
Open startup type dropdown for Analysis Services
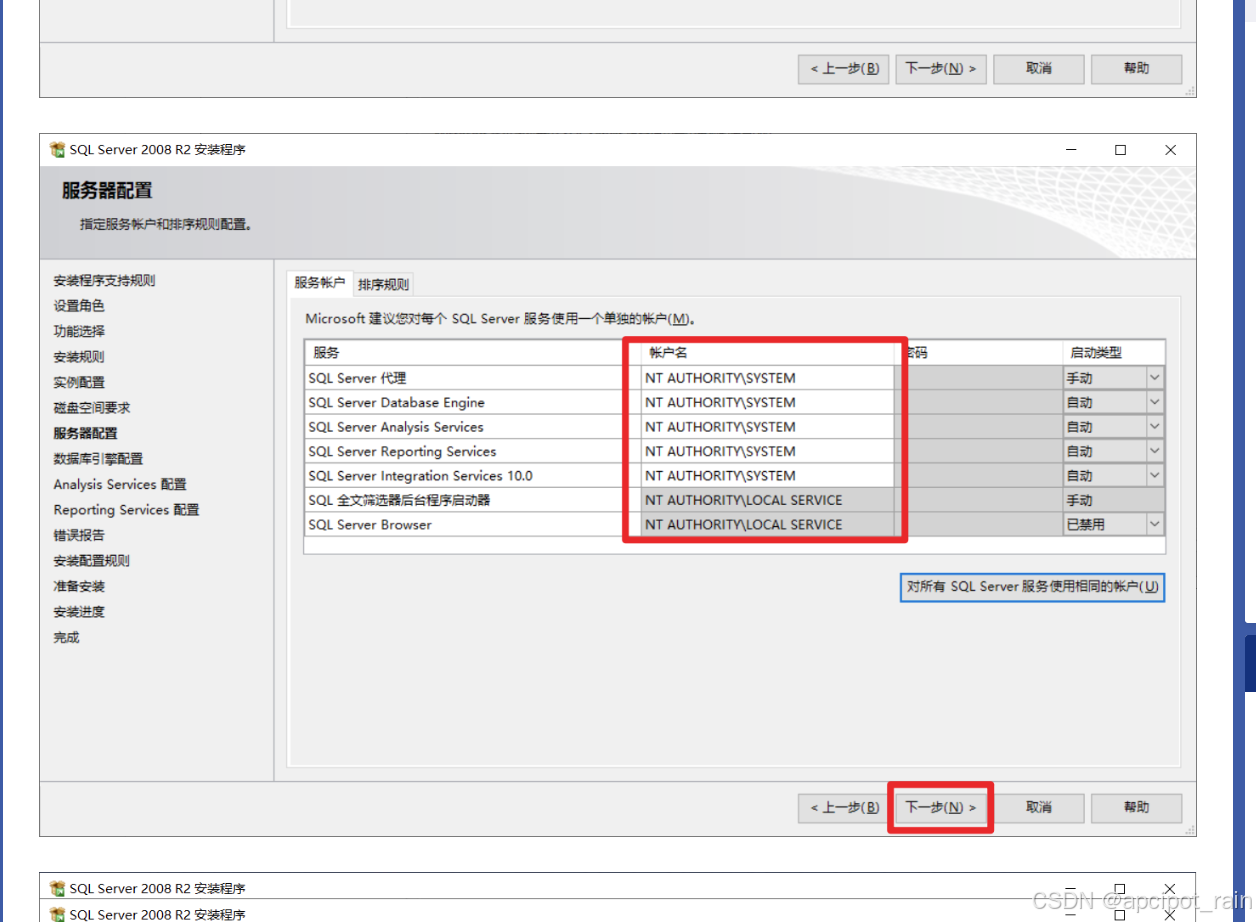pos(1155,427)
